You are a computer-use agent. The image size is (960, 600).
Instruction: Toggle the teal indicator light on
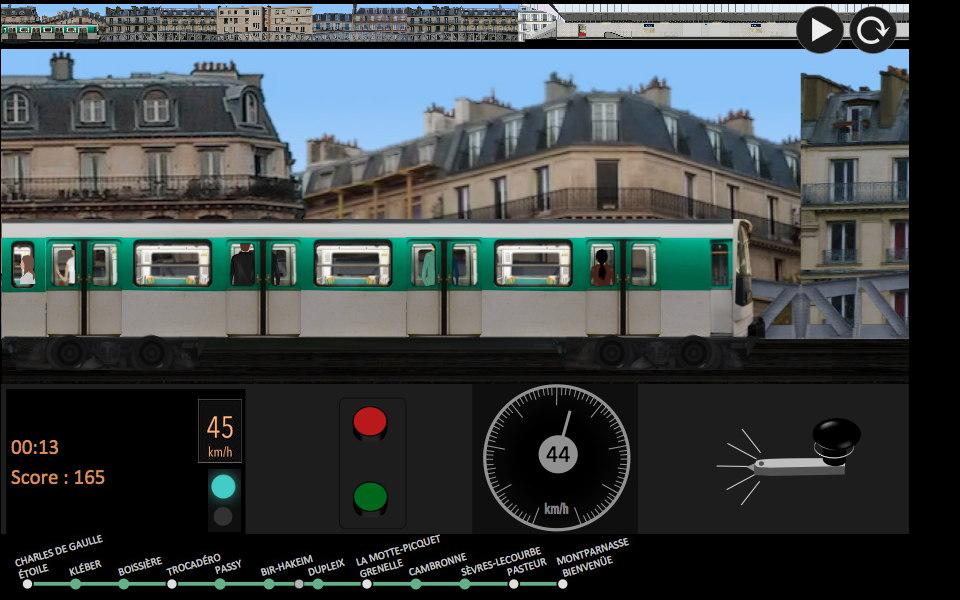[224, 487]
